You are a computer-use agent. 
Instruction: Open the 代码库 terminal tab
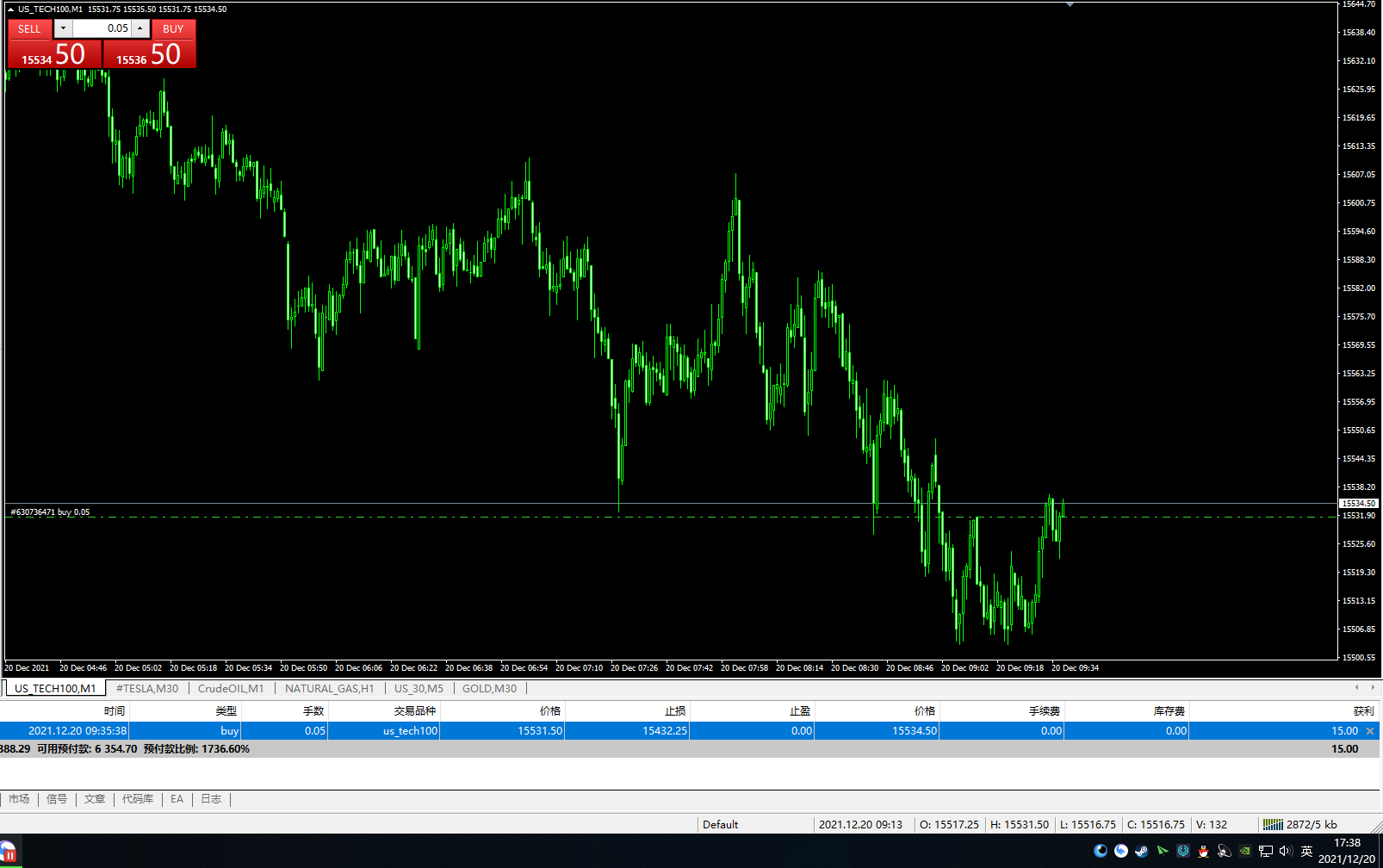click(138, 799)
